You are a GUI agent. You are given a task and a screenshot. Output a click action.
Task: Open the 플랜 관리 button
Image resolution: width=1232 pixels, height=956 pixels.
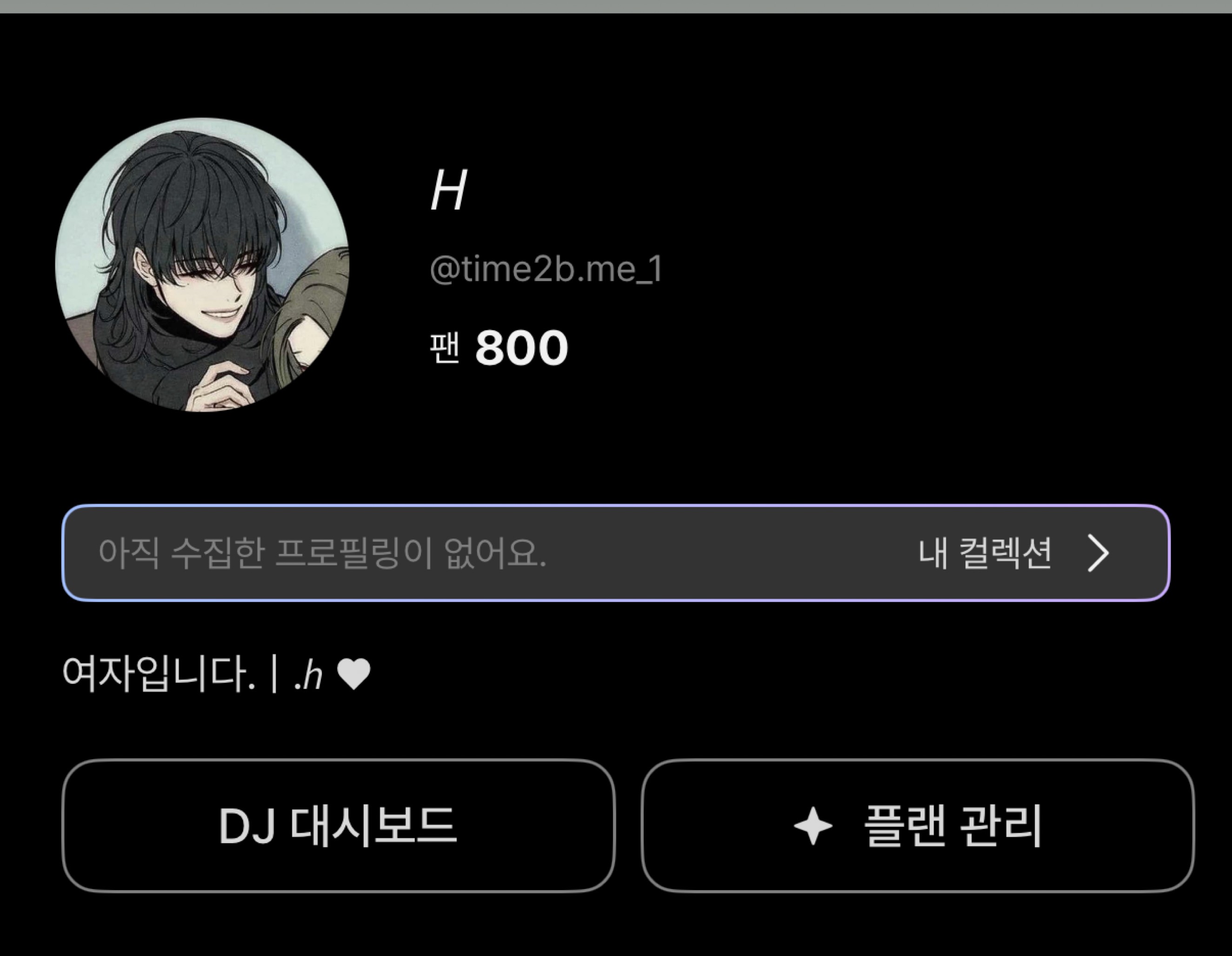(x=918, y=826)
